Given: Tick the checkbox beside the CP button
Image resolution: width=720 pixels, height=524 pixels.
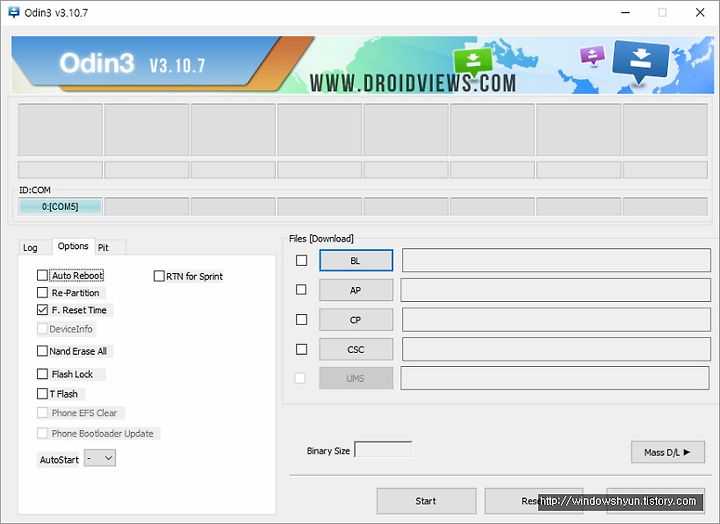Looking at the screenshot, I should click(x=301, y=319).
